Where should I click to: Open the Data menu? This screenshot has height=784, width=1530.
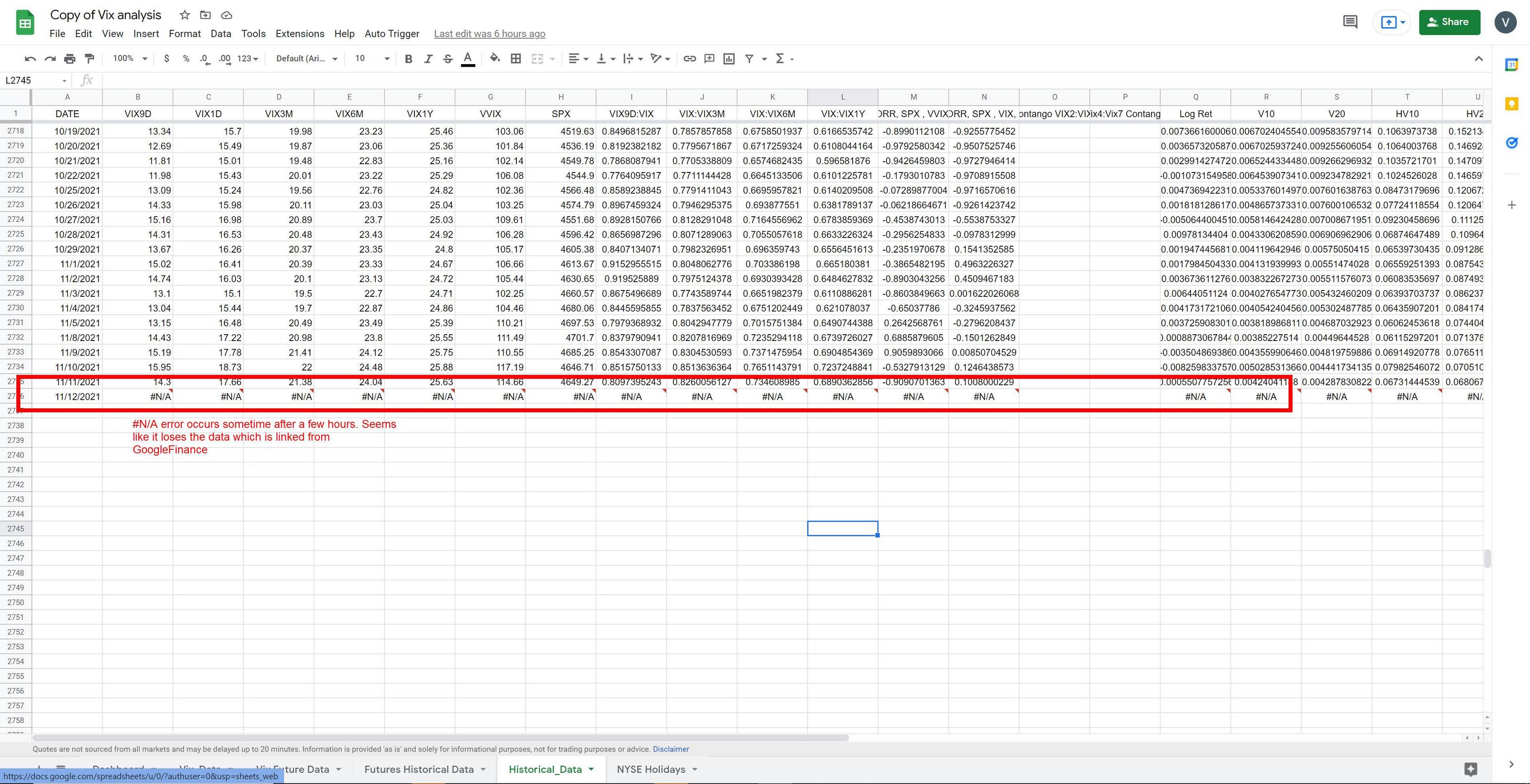tap(221, 34)
